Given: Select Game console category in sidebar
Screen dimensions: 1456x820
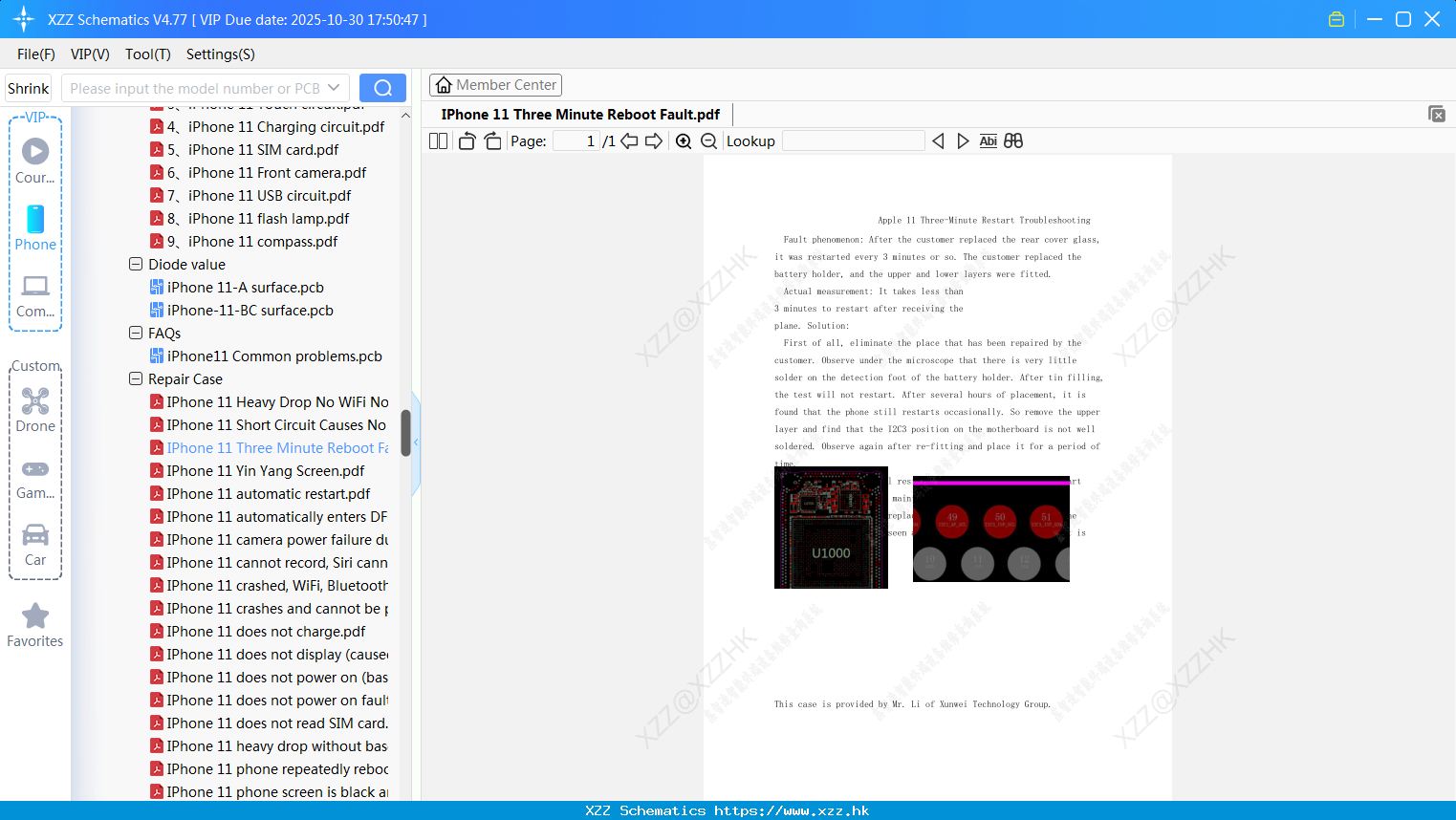Looking at the screenshot, I should [x=35, y=479].
